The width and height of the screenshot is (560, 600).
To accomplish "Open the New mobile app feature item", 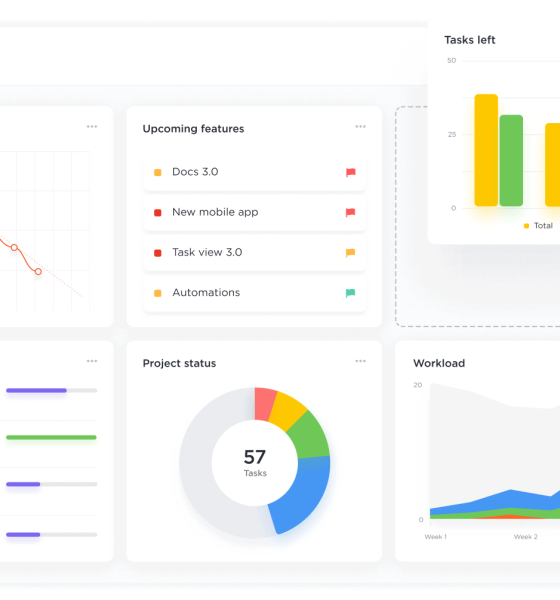I will click(254, 212).
